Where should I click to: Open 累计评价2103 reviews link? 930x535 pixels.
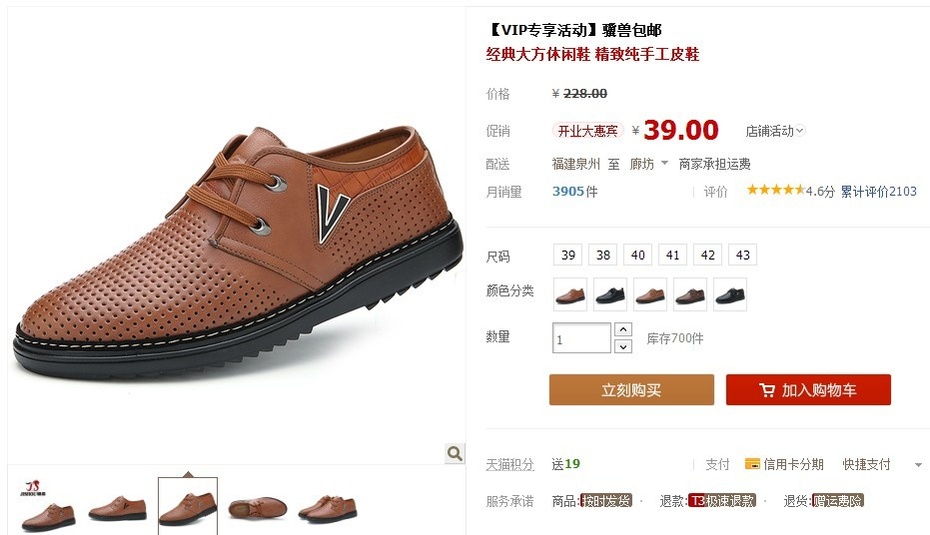pyautogui.click(x=878, y=191)
